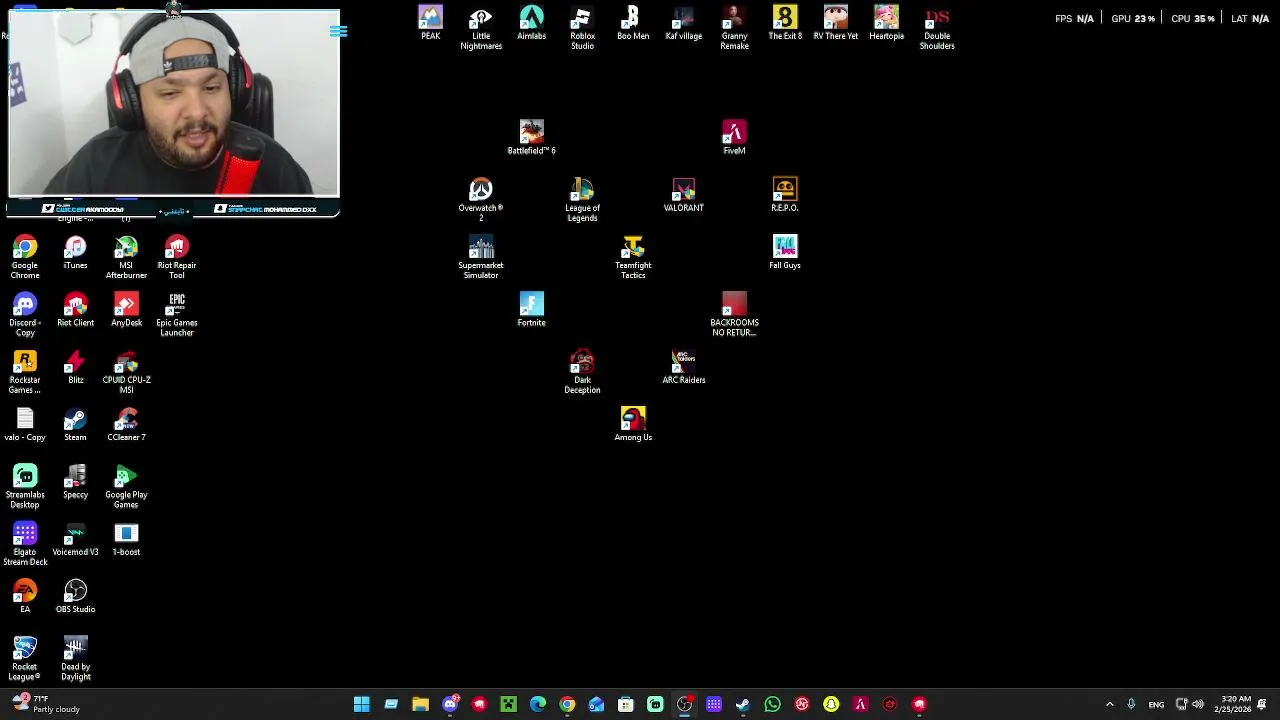Screen dimensions: 1280x720
Task: Select the Battlefield 6 desktop icon
Action: coord(531,138)
